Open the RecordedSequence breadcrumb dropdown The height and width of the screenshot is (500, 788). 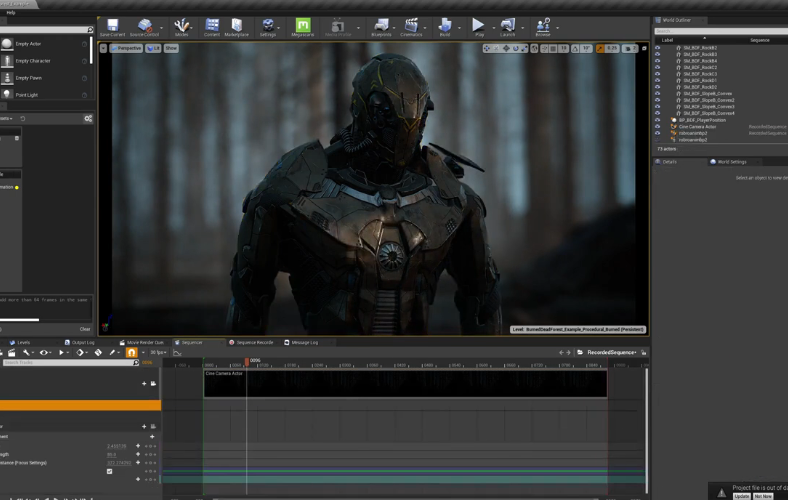(612, 352)
